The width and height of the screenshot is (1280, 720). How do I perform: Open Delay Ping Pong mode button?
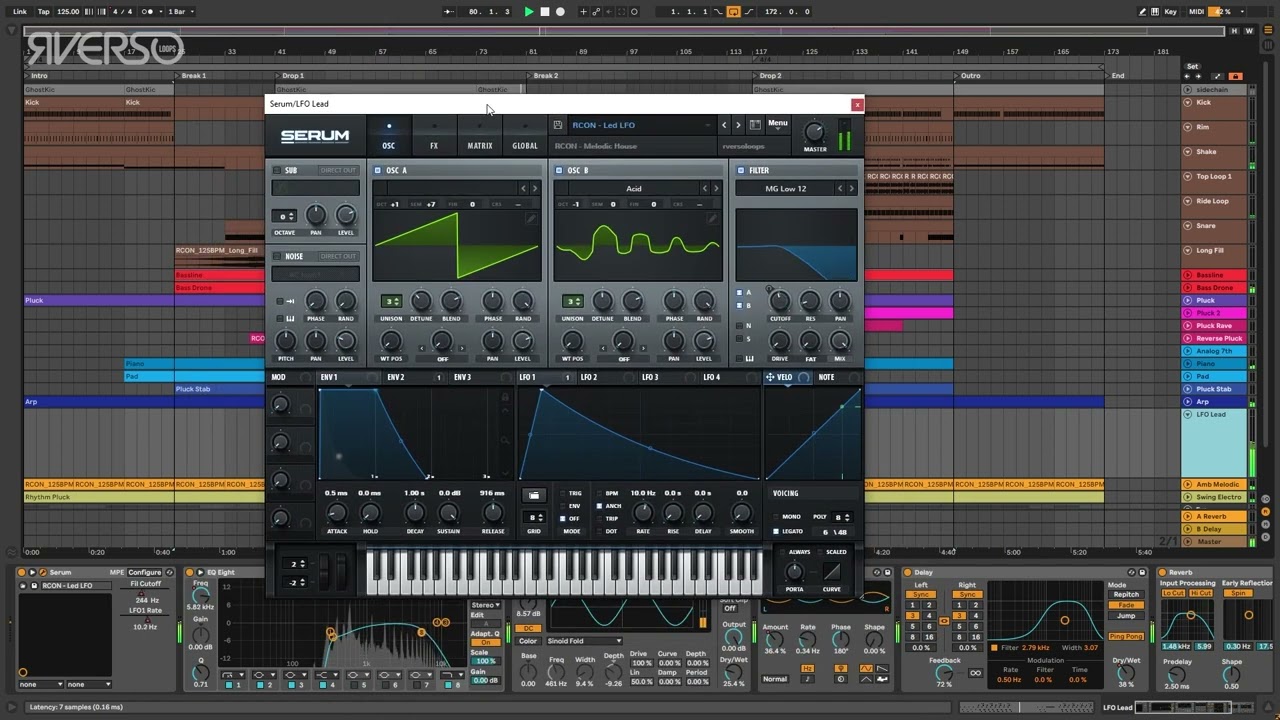1126,636
